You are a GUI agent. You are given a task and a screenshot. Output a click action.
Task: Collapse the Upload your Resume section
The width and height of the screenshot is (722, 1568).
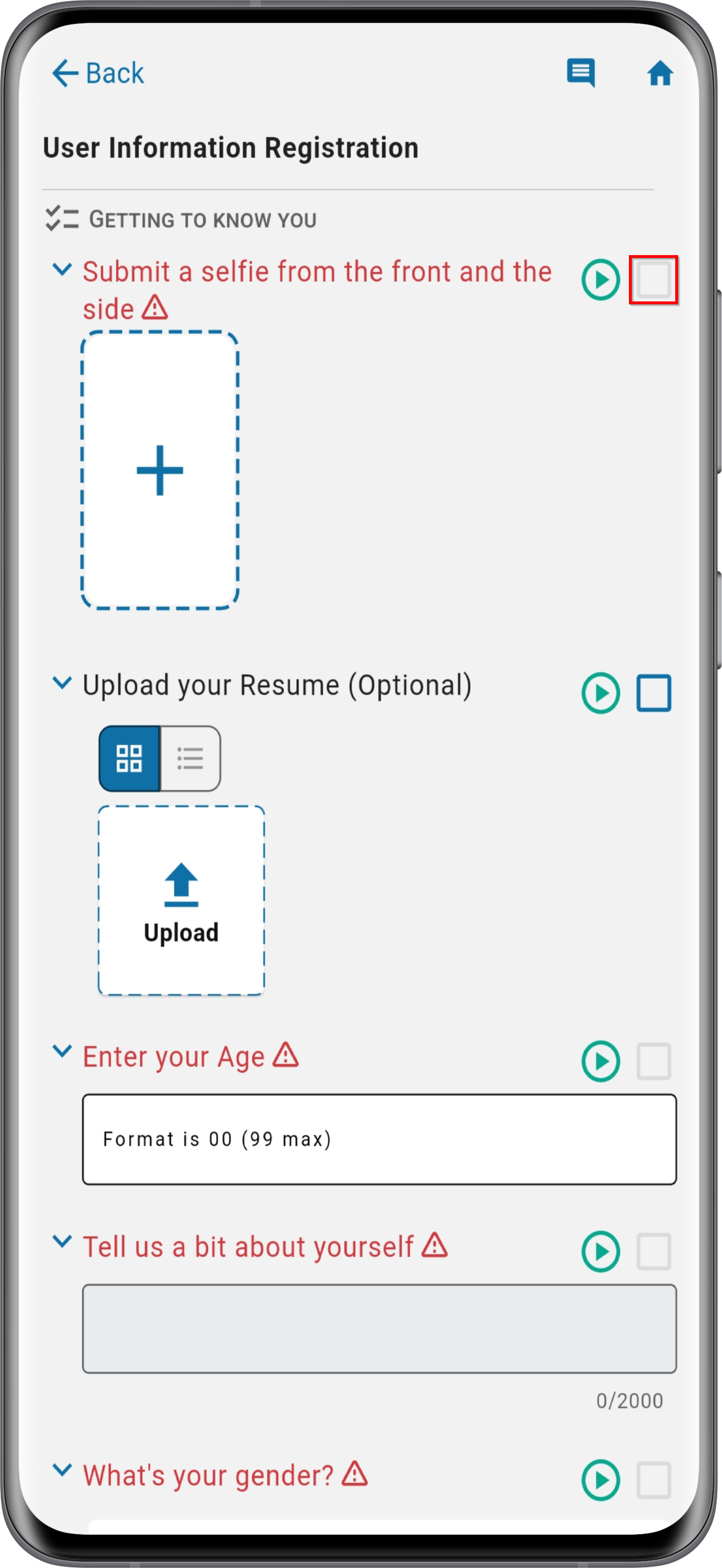point(62,682)
